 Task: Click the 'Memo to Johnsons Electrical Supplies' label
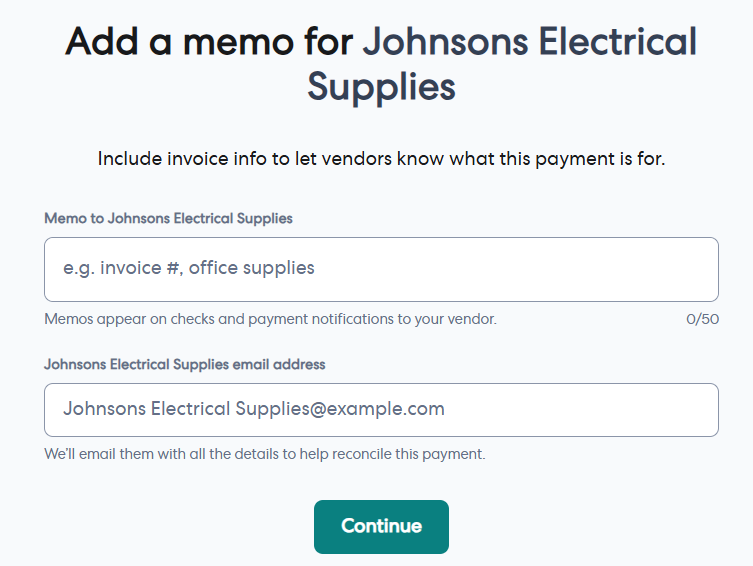point(168,218)
